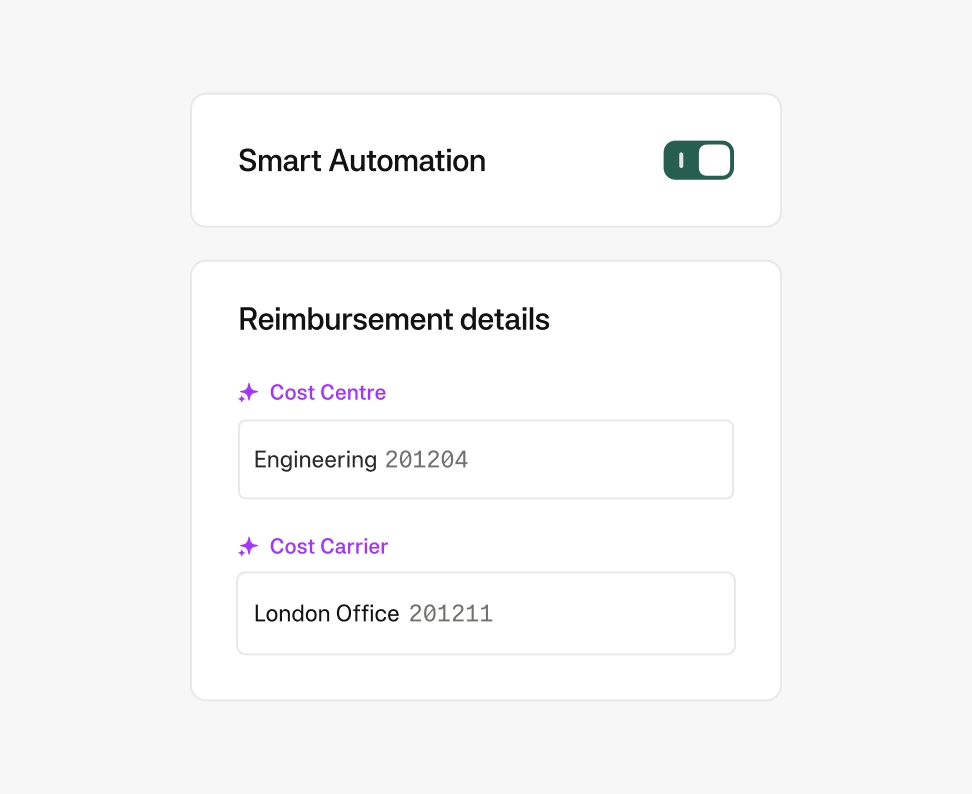
Task: Click the sparkle icon beside Cost Centre
Action: pos(248,393)
